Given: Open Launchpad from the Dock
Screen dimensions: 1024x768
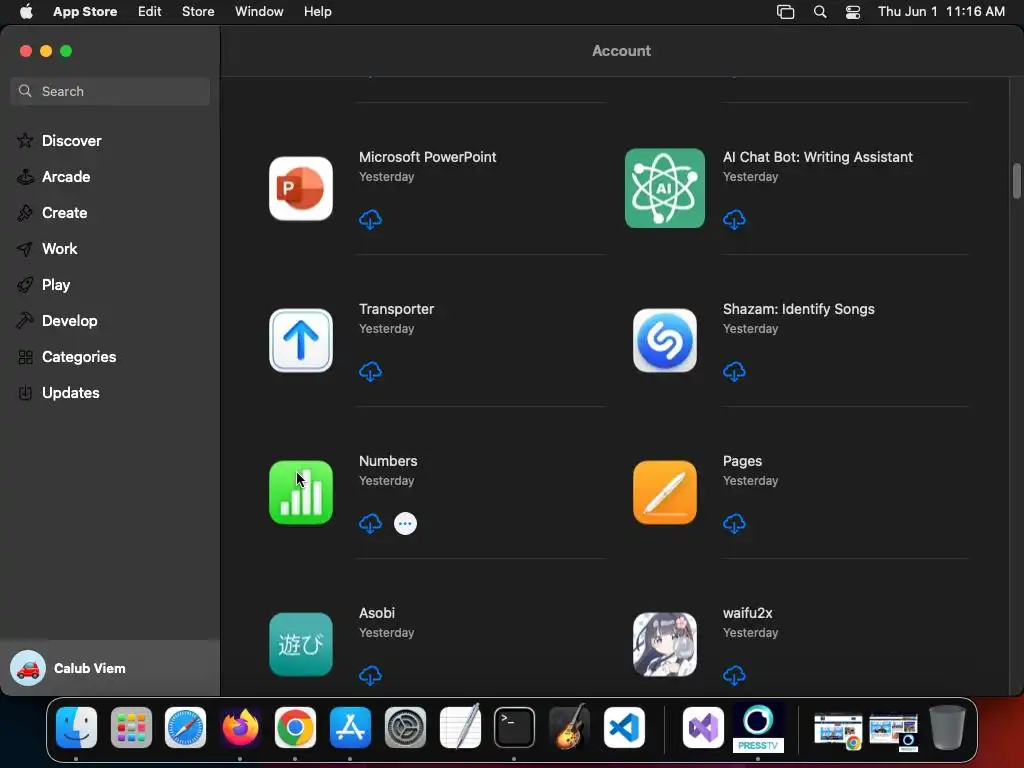Looking at the screenshot, I should (131, 728).
